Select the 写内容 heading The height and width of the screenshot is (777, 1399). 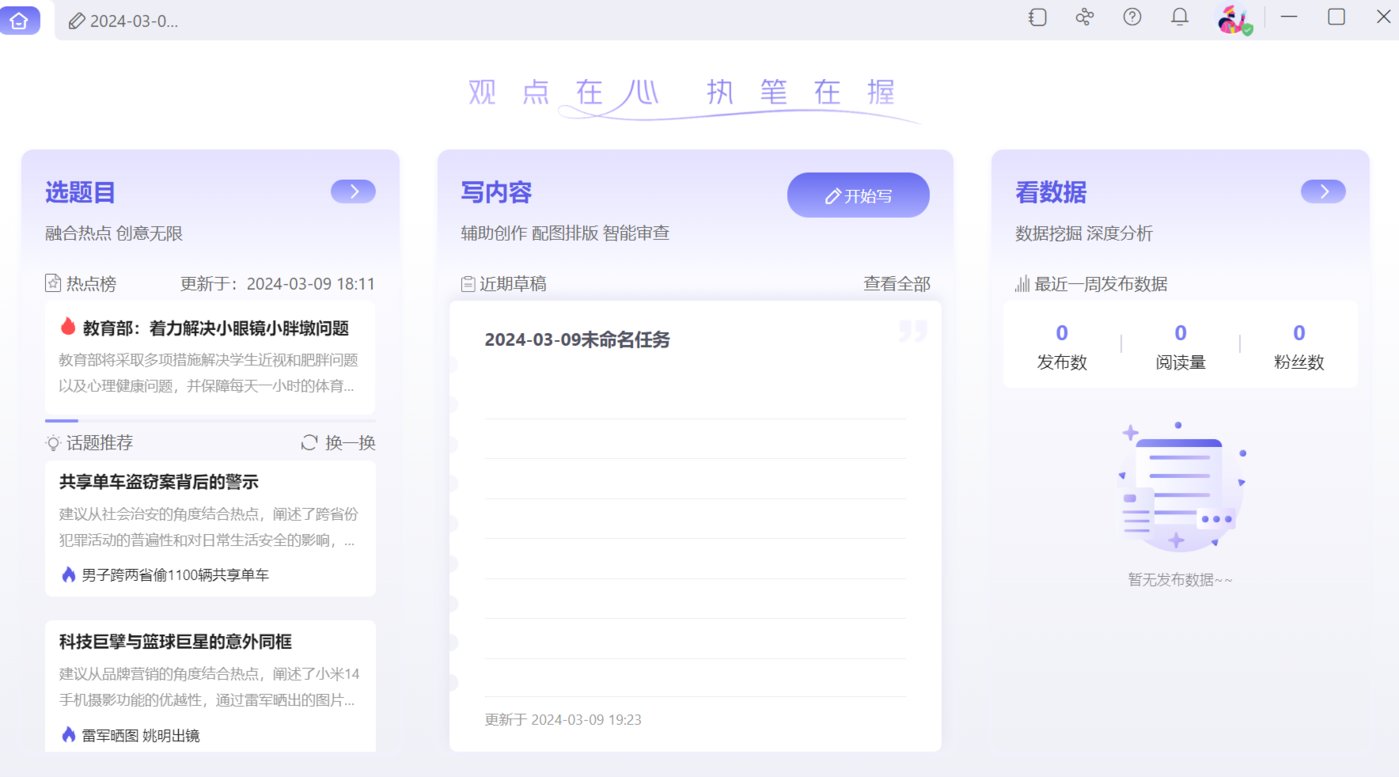(x=496, y=192)
